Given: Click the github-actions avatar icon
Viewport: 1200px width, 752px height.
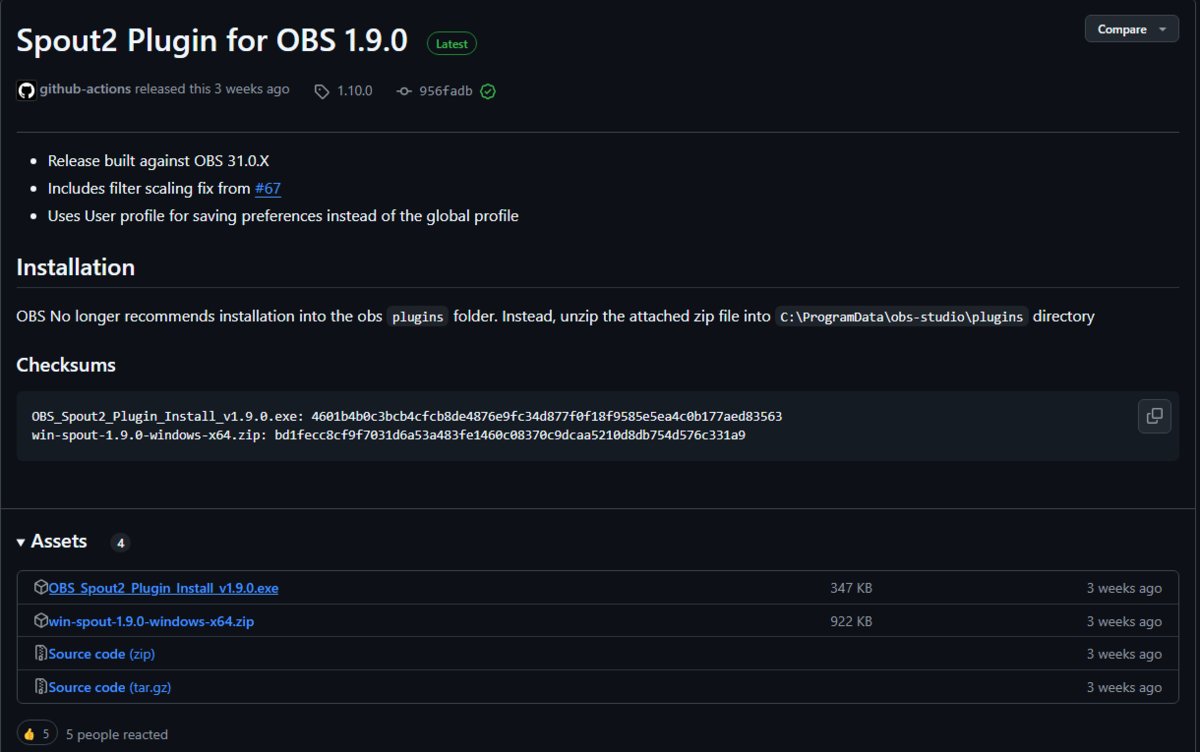Looking at the screenshot, I should (27, 90).
